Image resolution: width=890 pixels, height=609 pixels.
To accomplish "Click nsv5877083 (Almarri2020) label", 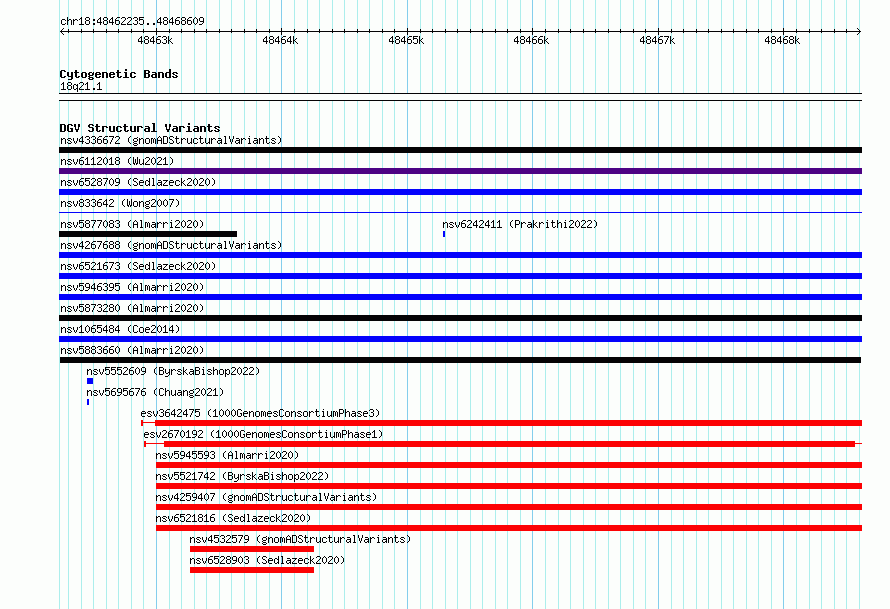I will (x=132, y=224).
